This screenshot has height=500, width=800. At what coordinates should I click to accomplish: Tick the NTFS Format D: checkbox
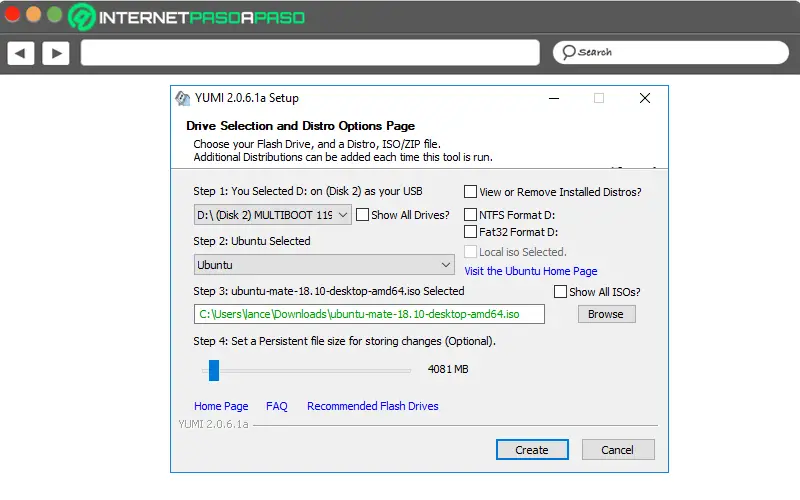470,214
